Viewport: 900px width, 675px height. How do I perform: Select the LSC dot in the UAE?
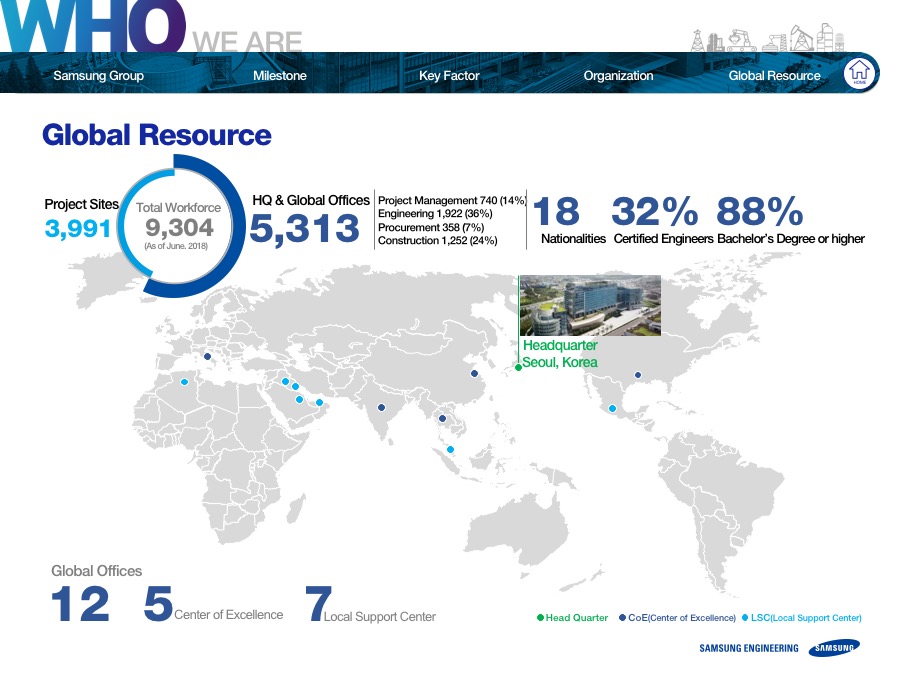click(320, 402)
